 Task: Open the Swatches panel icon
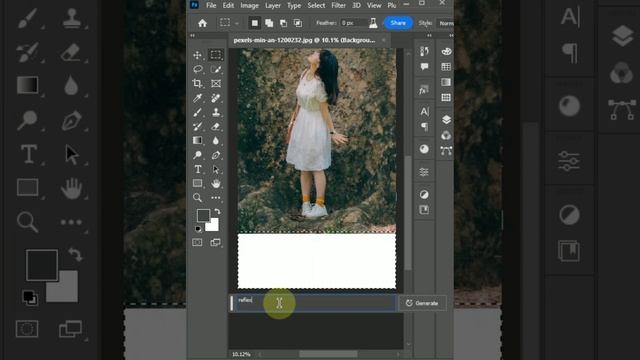click(x=446, y=67)
